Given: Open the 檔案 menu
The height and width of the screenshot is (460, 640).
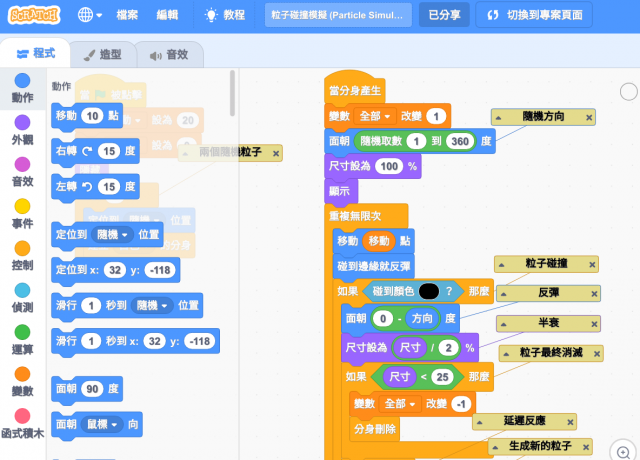Looking at the screenshot, I should click(x=127, y=15).
